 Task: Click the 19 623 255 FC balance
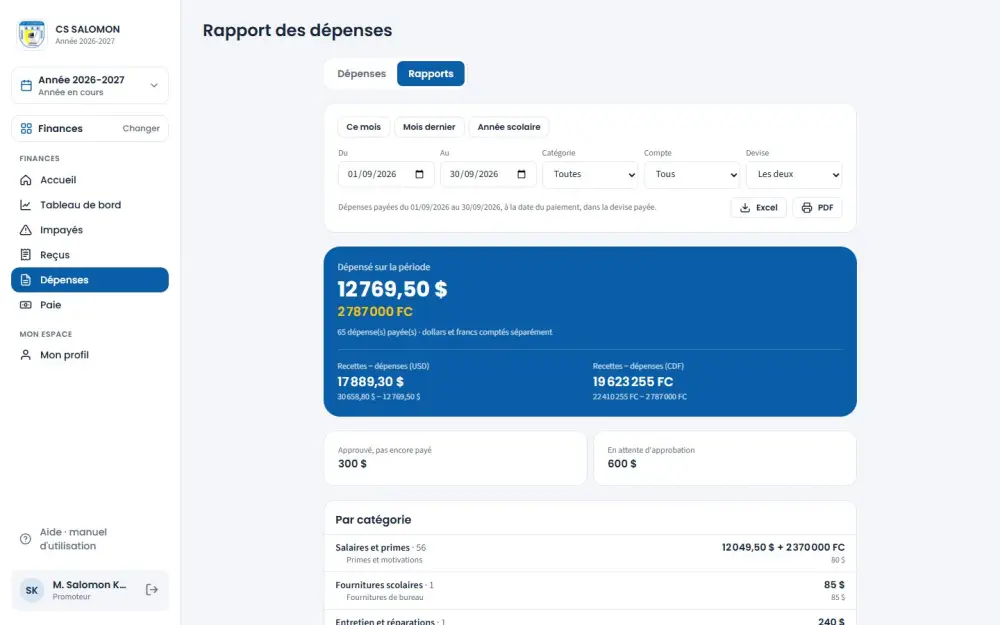(x=633, y=381)
